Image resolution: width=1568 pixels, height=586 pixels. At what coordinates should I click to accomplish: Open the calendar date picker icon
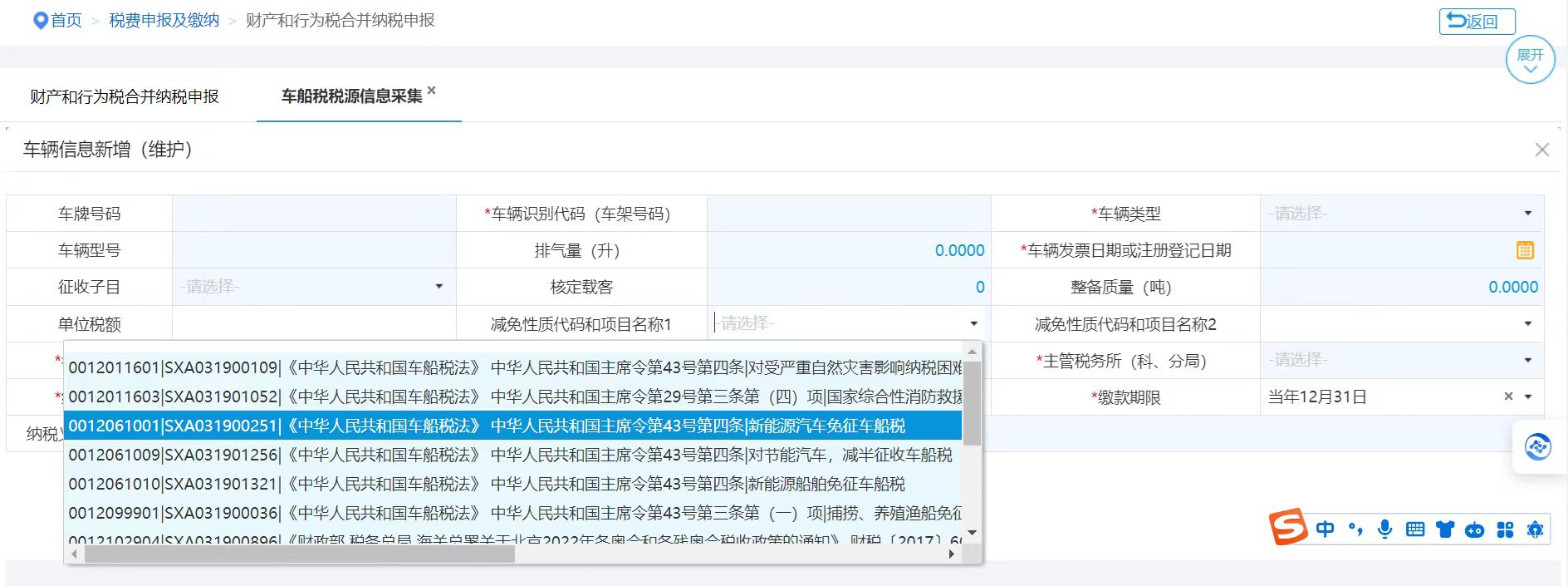1525,250
